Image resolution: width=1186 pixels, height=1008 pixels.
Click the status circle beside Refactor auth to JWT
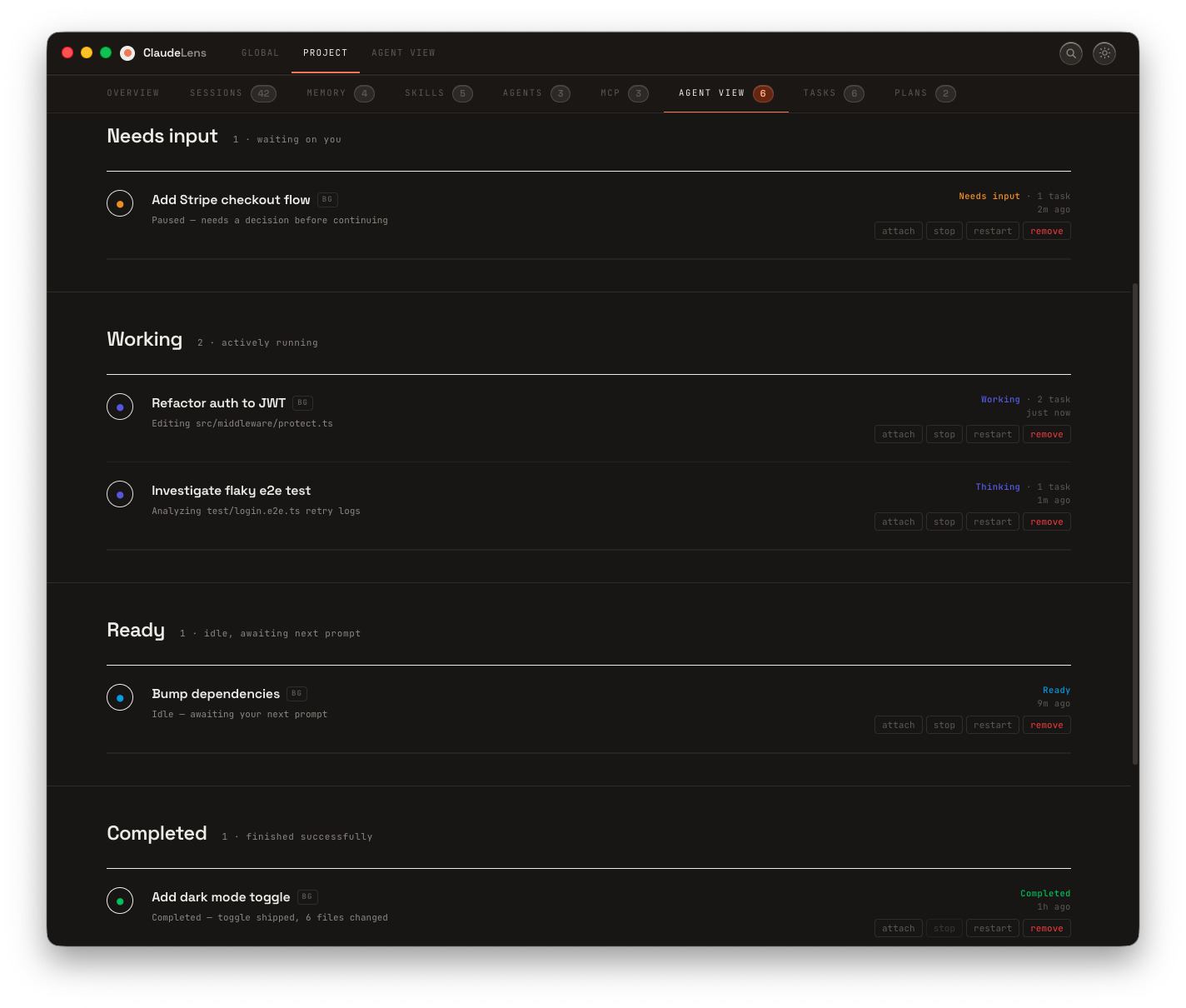click(x=120, y=407)
